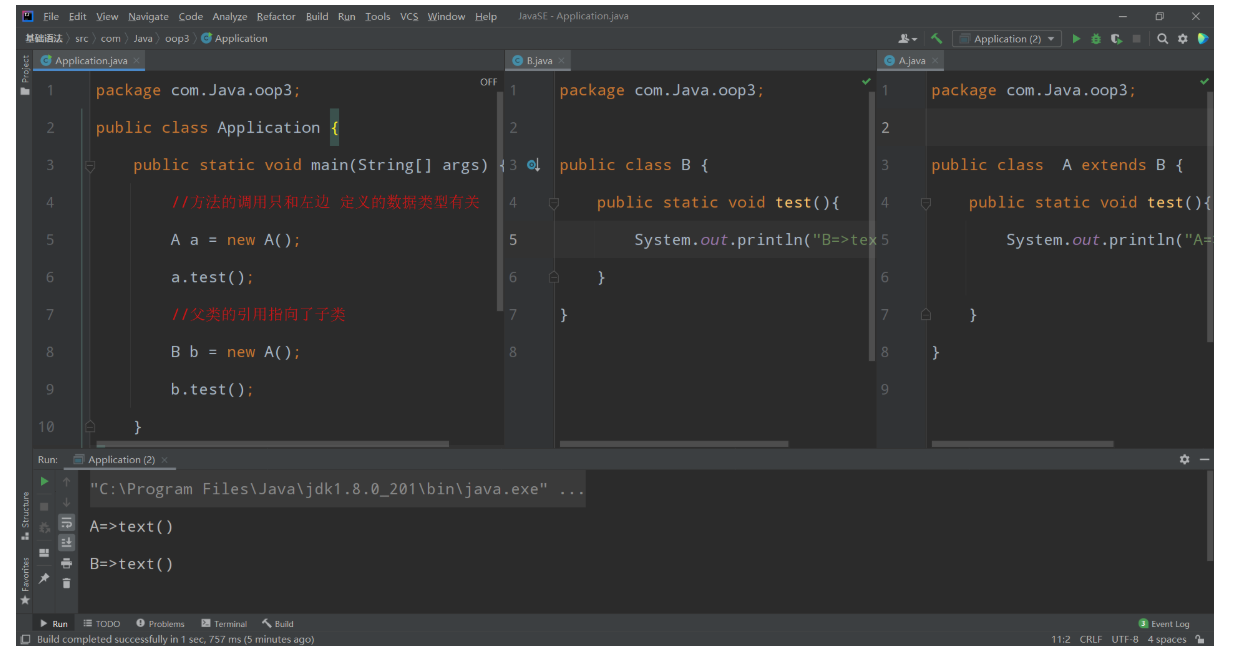Collapse test() fold marker in A.java line 4

[x=925, y=203]
